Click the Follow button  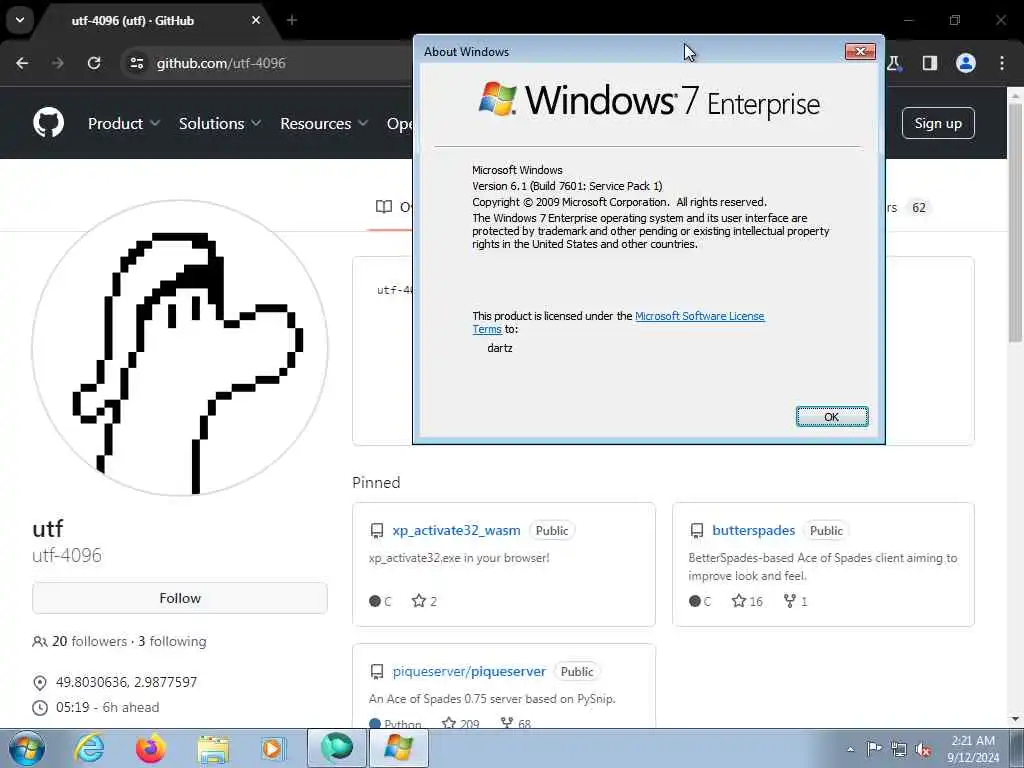pyautogui.click(x=180, y=598)
